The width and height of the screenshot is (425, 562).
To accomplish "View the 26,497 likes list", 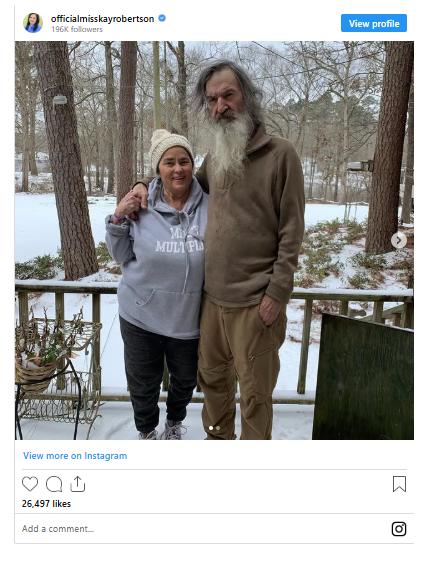I will click(x=46, y=504).
